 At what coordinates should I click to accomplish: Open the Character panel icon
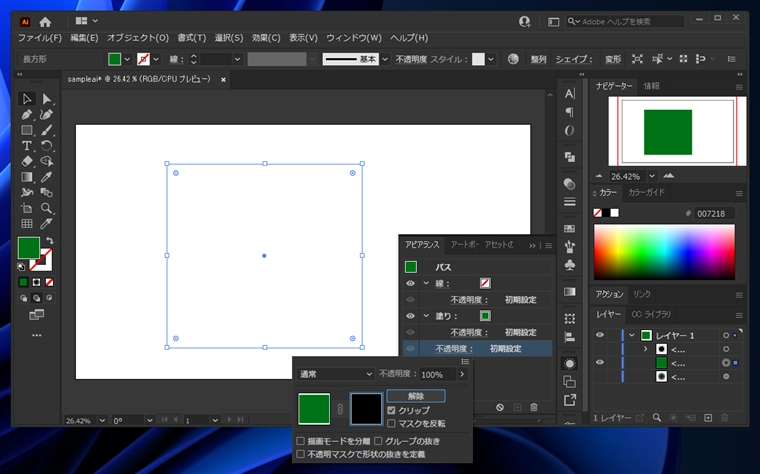570,94
